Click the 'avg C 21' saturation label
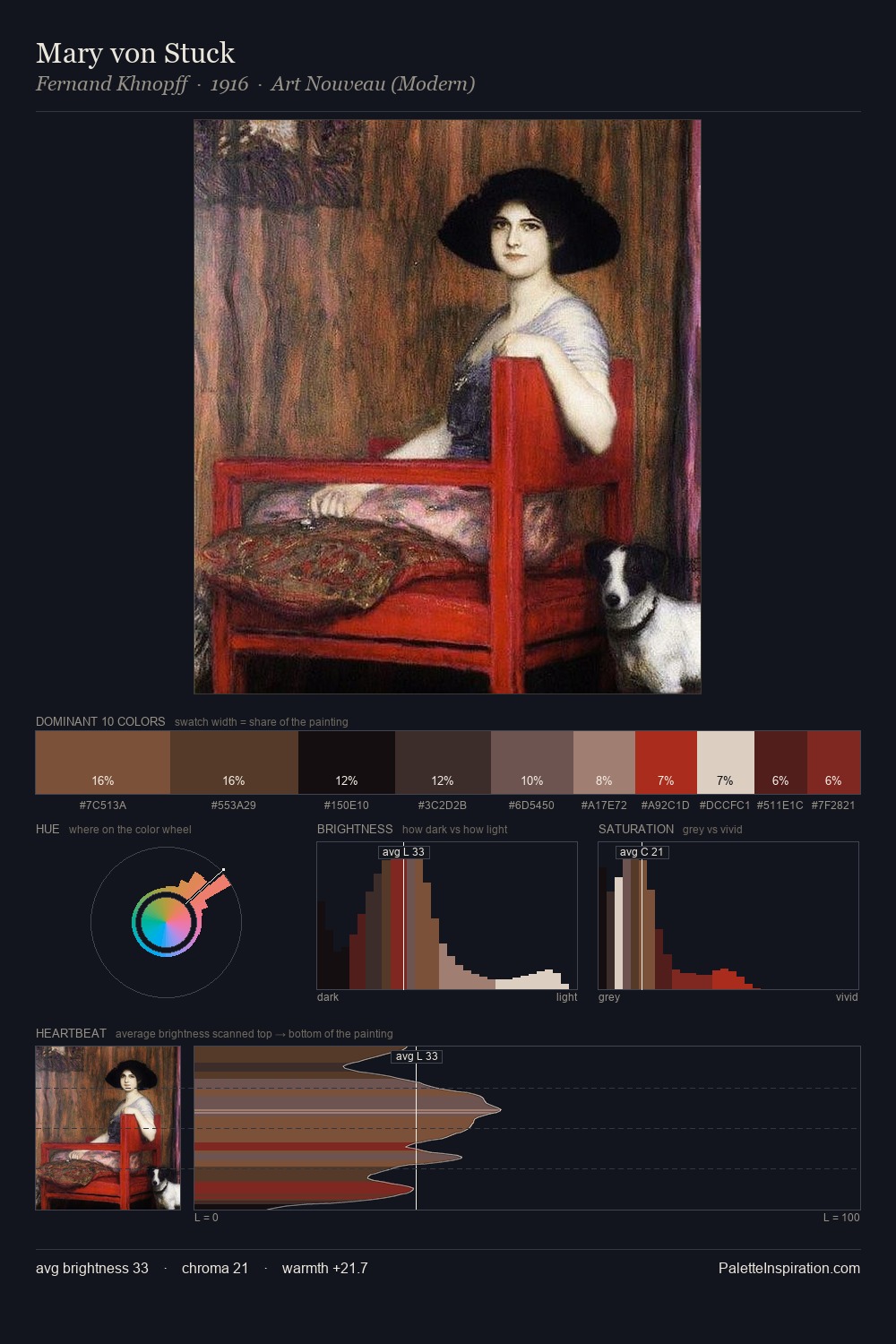The width and height of the screenshot is (896, 1344). [x=642, y=852]
